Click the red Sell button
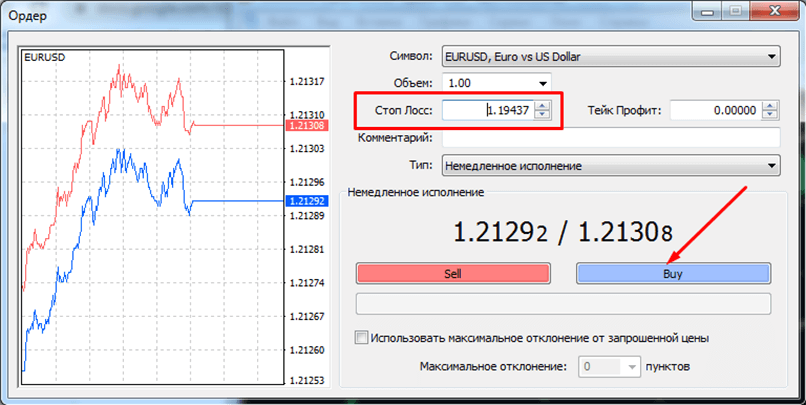This screenshot has width=806, height=405. [453, 273]
